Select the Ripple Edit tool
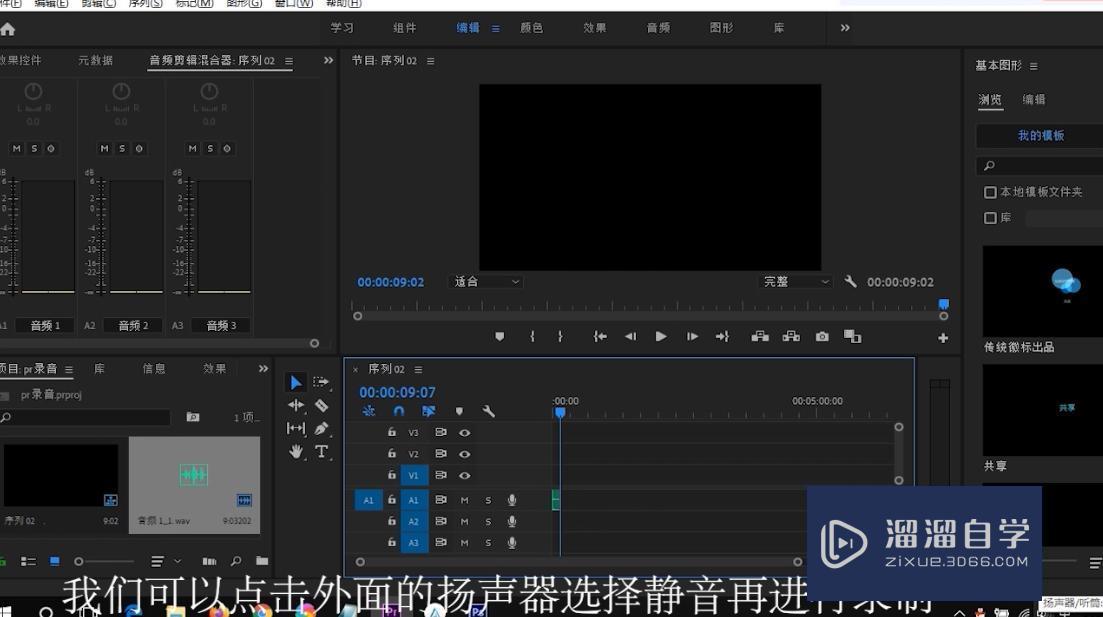 [x=296, y=405]
